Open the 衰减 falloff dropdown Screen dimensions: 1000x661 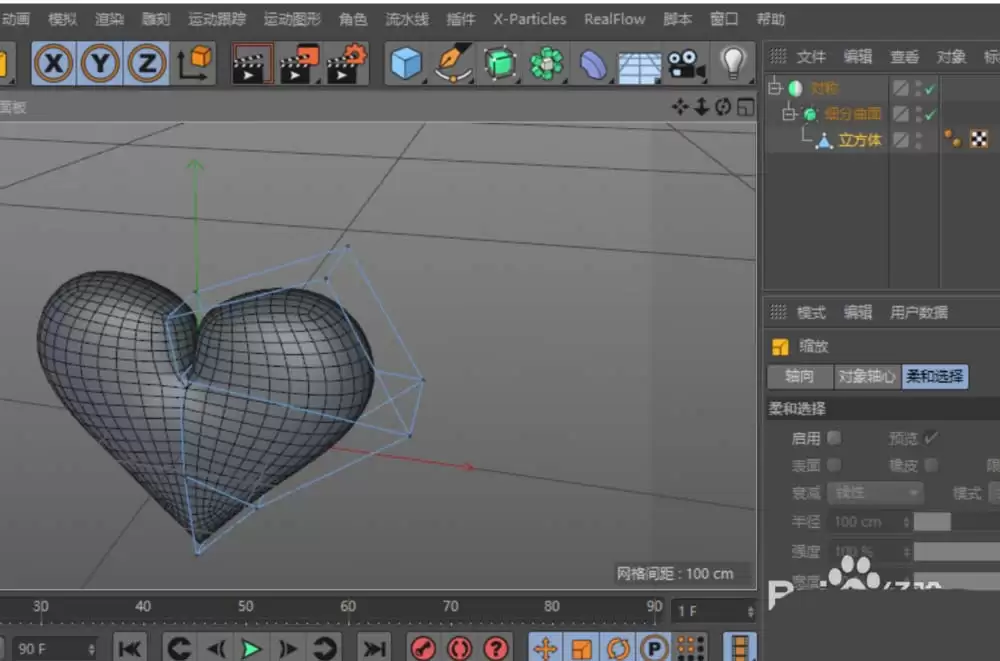click(875, 493)
